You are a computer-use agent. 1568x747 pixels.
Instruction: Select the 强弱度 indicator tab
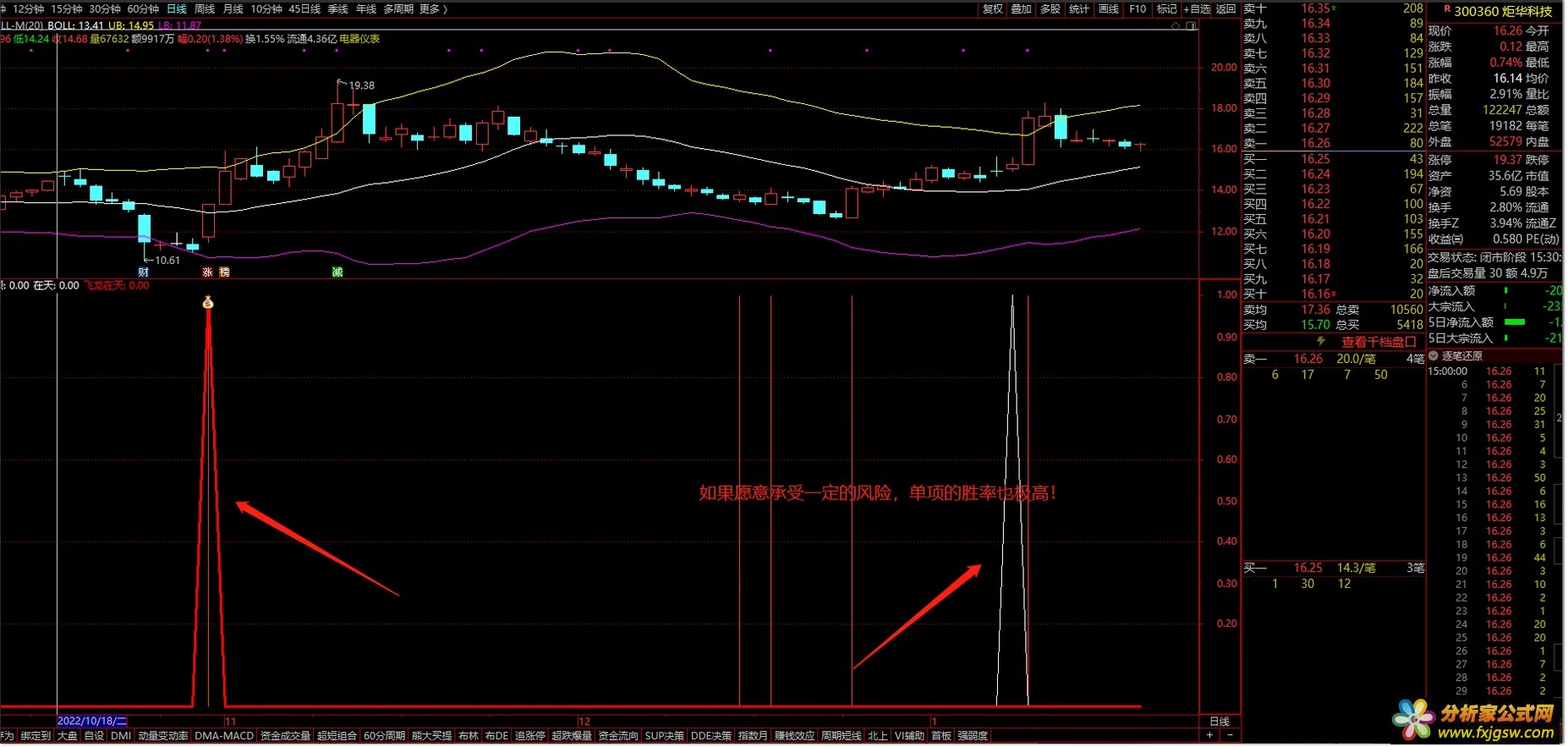[x=973, y=736]
